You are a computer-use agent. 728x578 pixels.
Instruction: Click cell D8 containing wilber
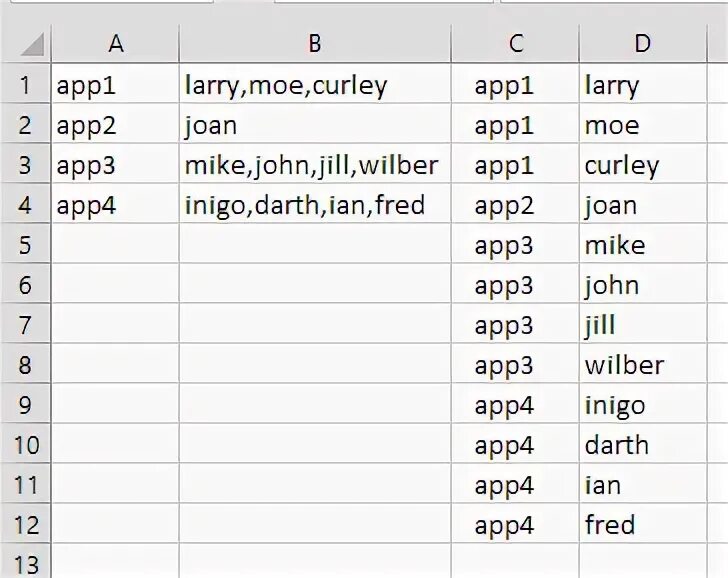point(642,366)
